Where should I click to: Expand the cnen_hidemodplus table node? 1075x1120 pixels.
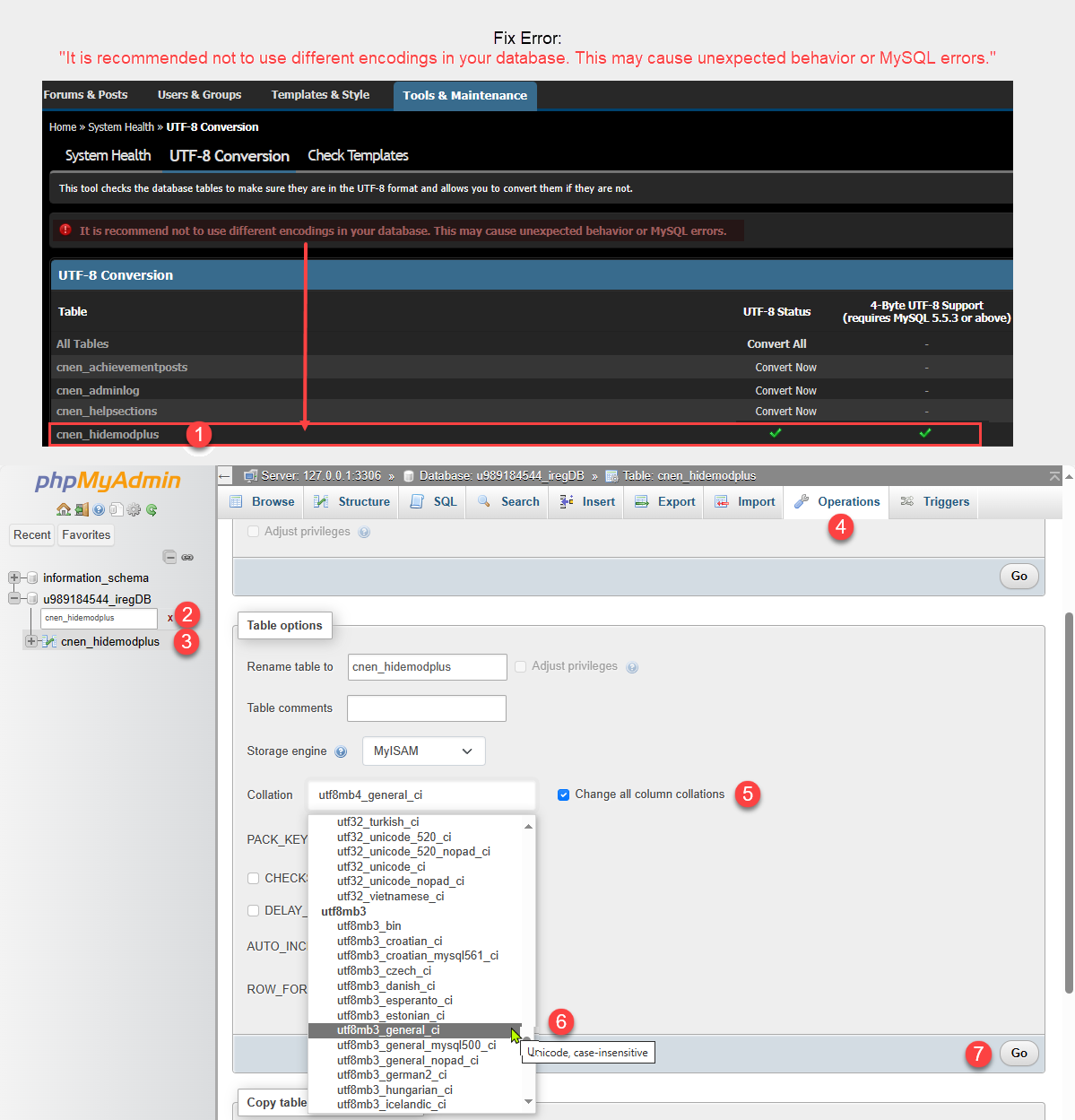pos(31,641)
